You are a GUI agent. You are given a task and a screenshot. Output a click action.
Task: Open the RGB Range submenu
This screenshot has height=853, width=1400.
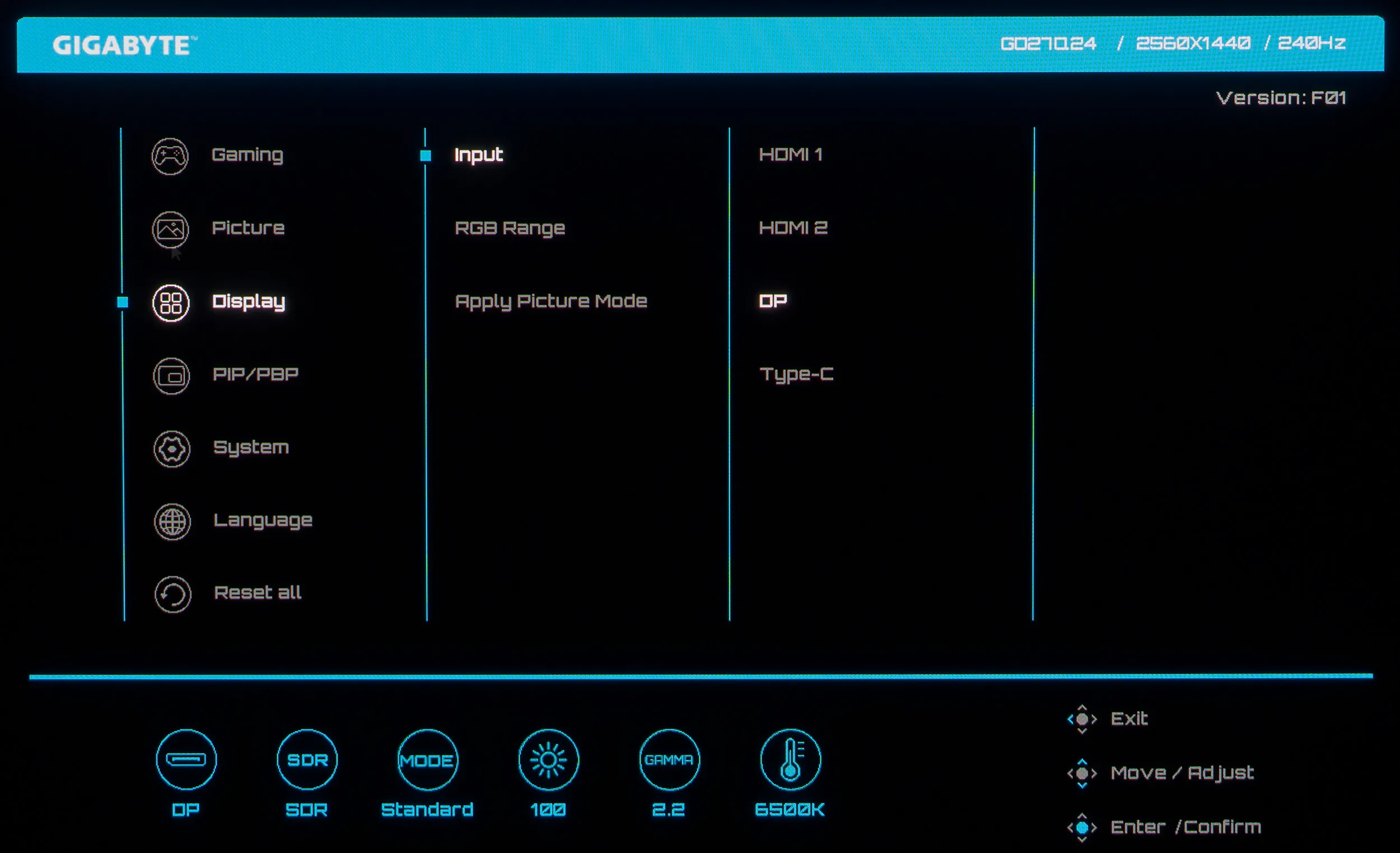coord(510,228)
